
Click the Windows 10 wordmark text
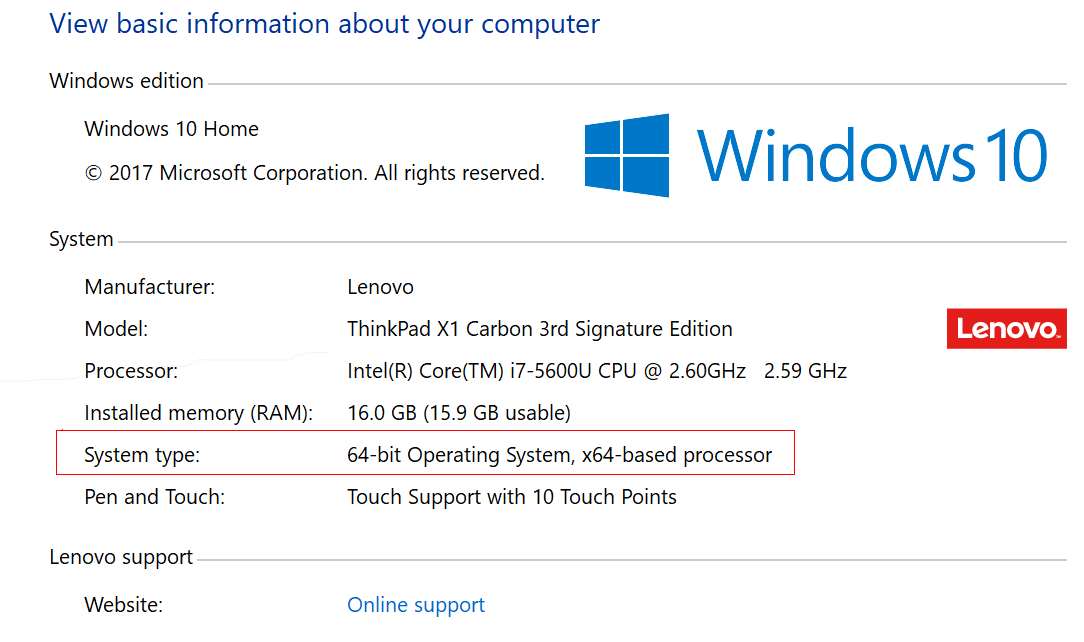click(872, 156)
